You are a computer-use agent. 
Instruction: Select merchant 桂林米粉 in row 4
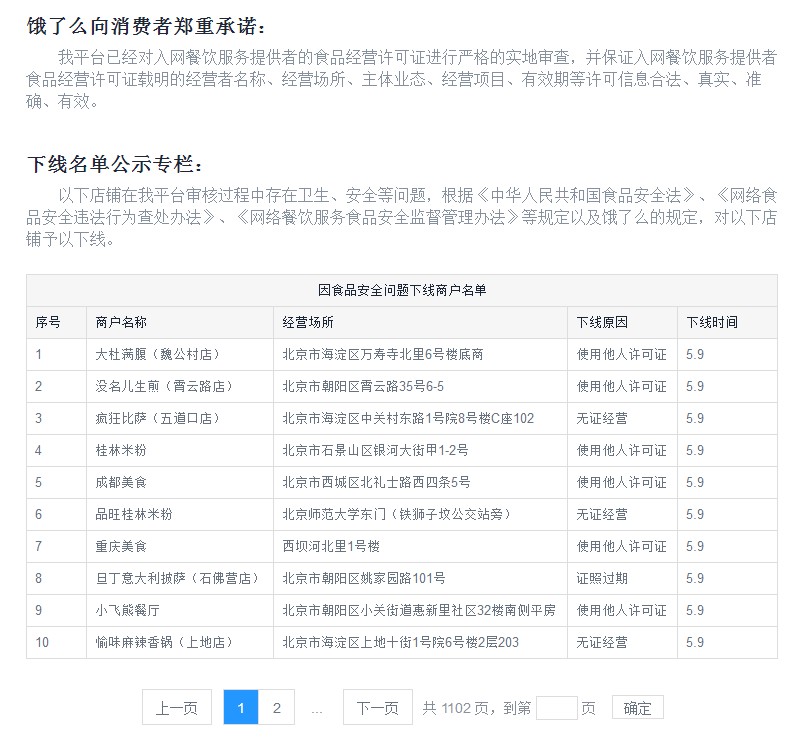click(x=121, y=450)
